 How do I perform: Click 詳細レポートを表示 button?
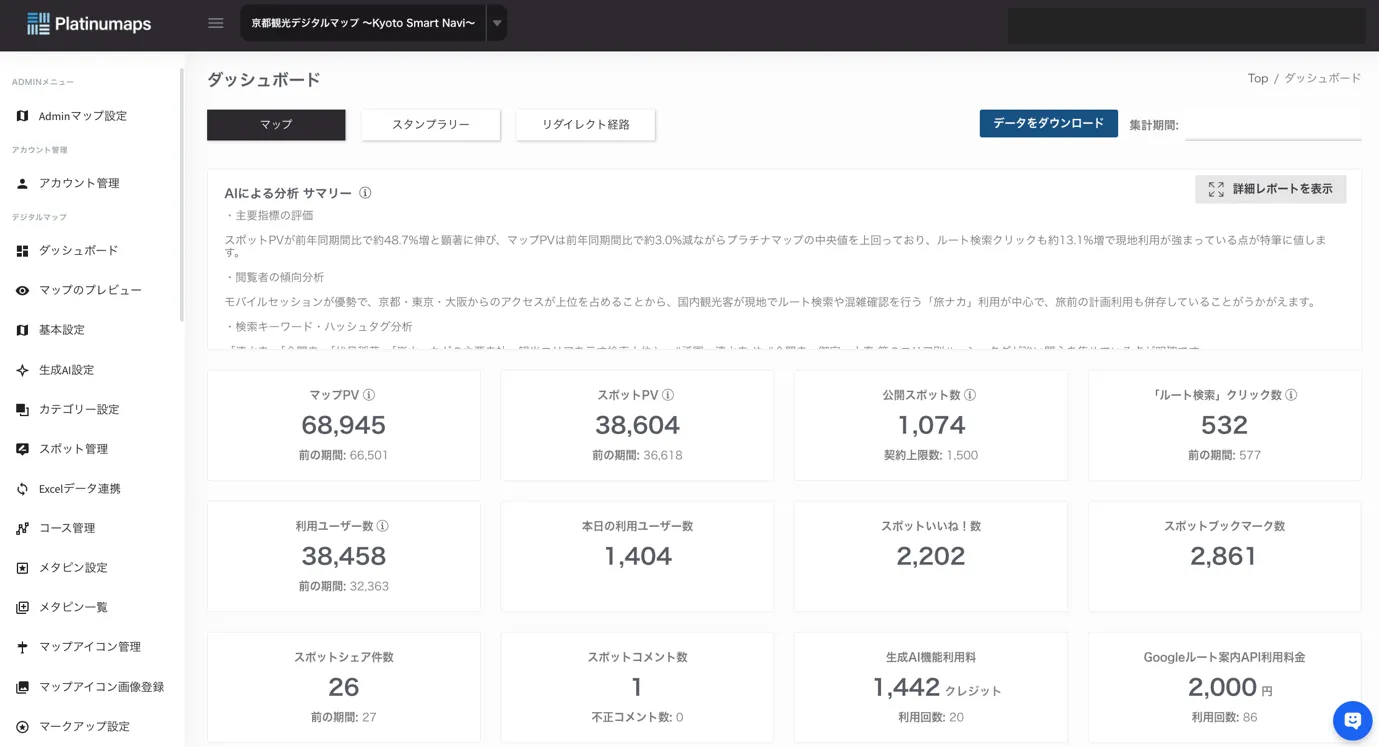click(x=1270, y=189)
